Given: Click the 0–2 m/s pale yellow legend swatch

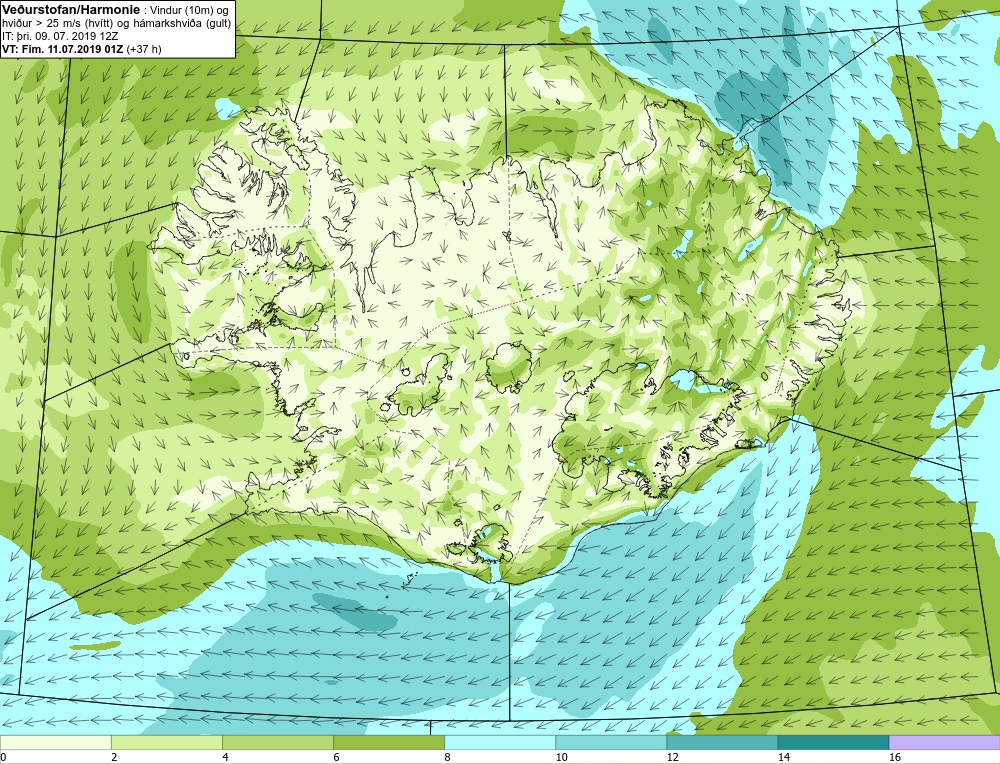Looking at the screenshot, I should [x=55, y=742].
